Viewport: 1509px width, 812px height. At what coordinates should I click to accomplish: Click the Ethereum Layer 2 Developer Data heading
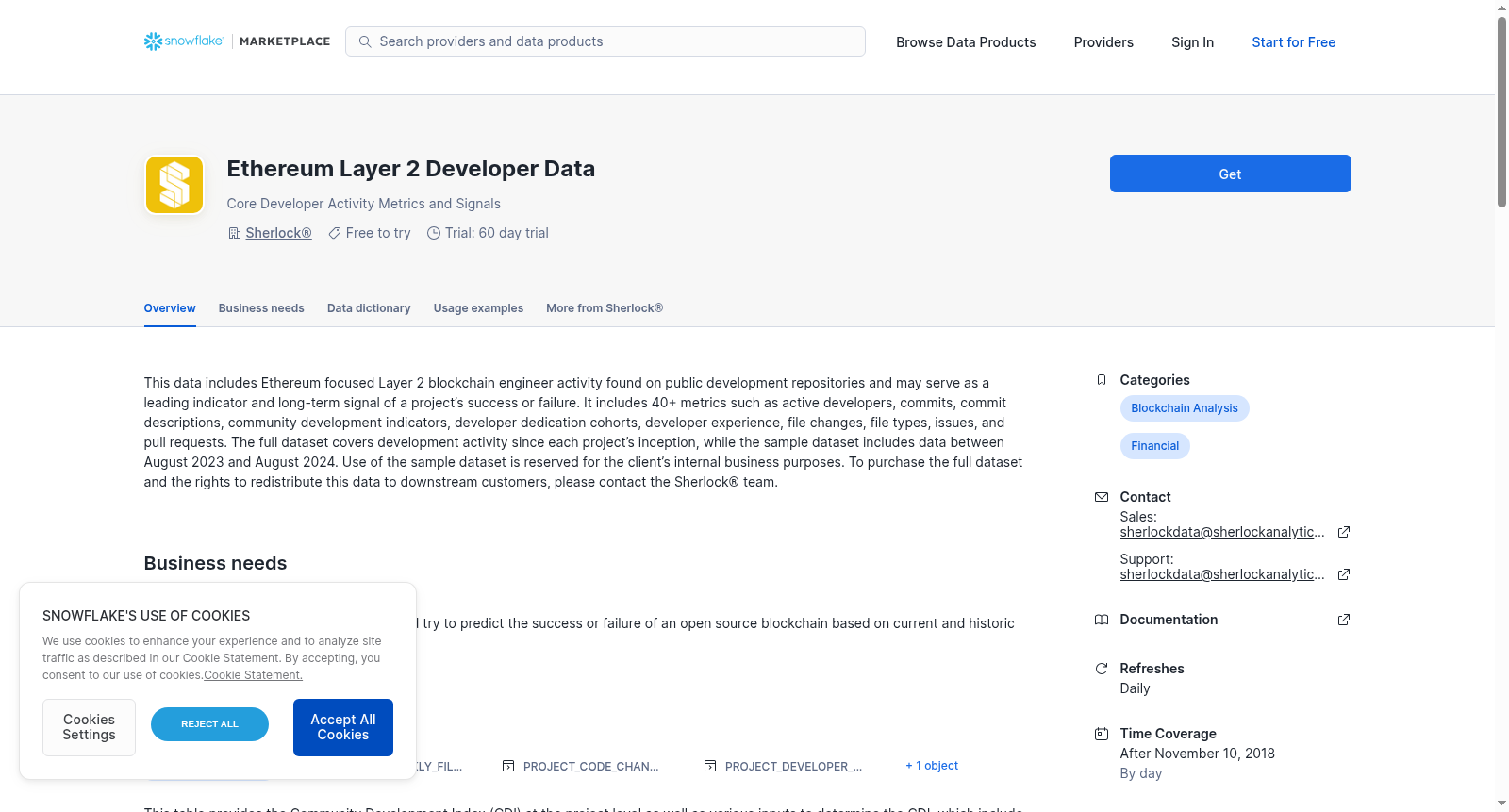click(x=410, y=169)
